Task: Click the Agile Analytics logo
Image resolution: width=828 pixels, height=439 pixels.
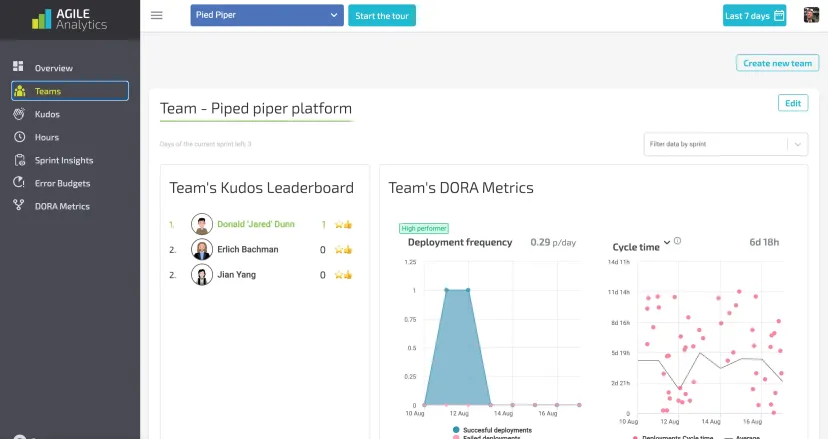Action: pos(69,19)
